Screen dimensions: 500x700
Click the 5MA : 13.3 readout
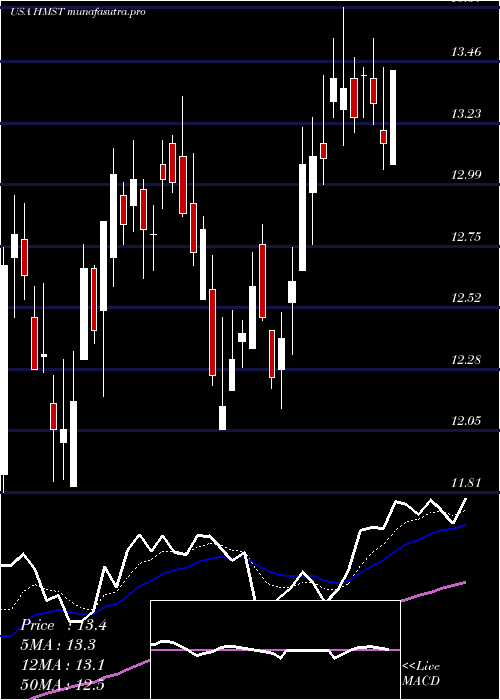58,645
